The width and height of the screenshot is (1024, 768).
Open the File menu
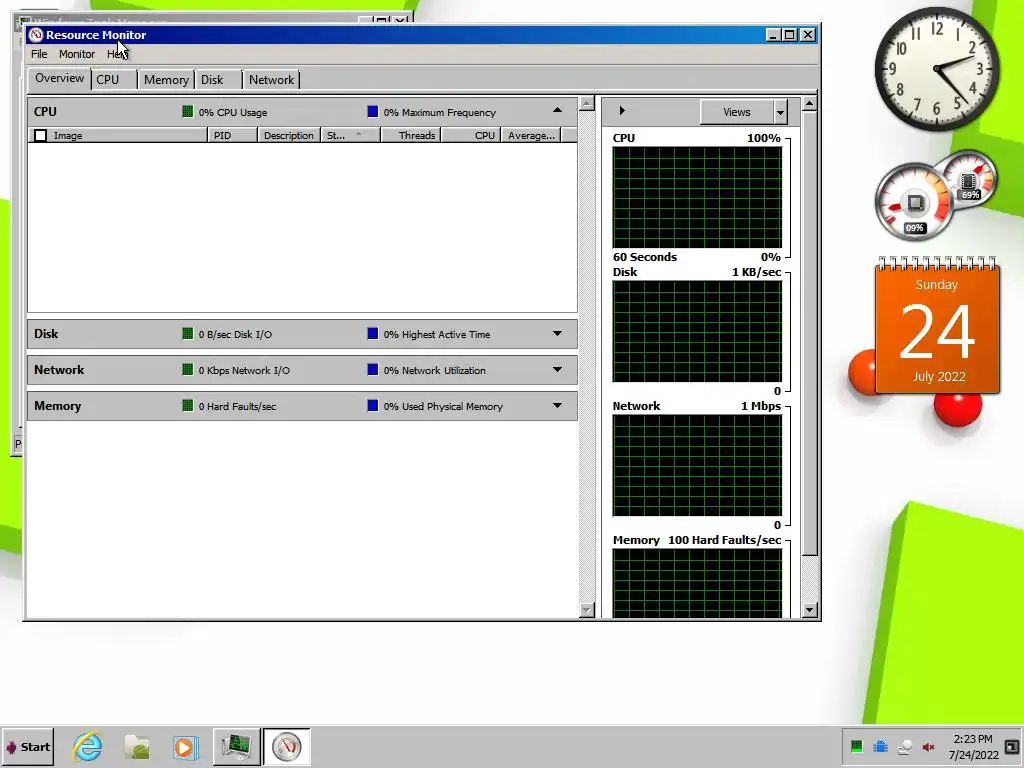point(39,54)
